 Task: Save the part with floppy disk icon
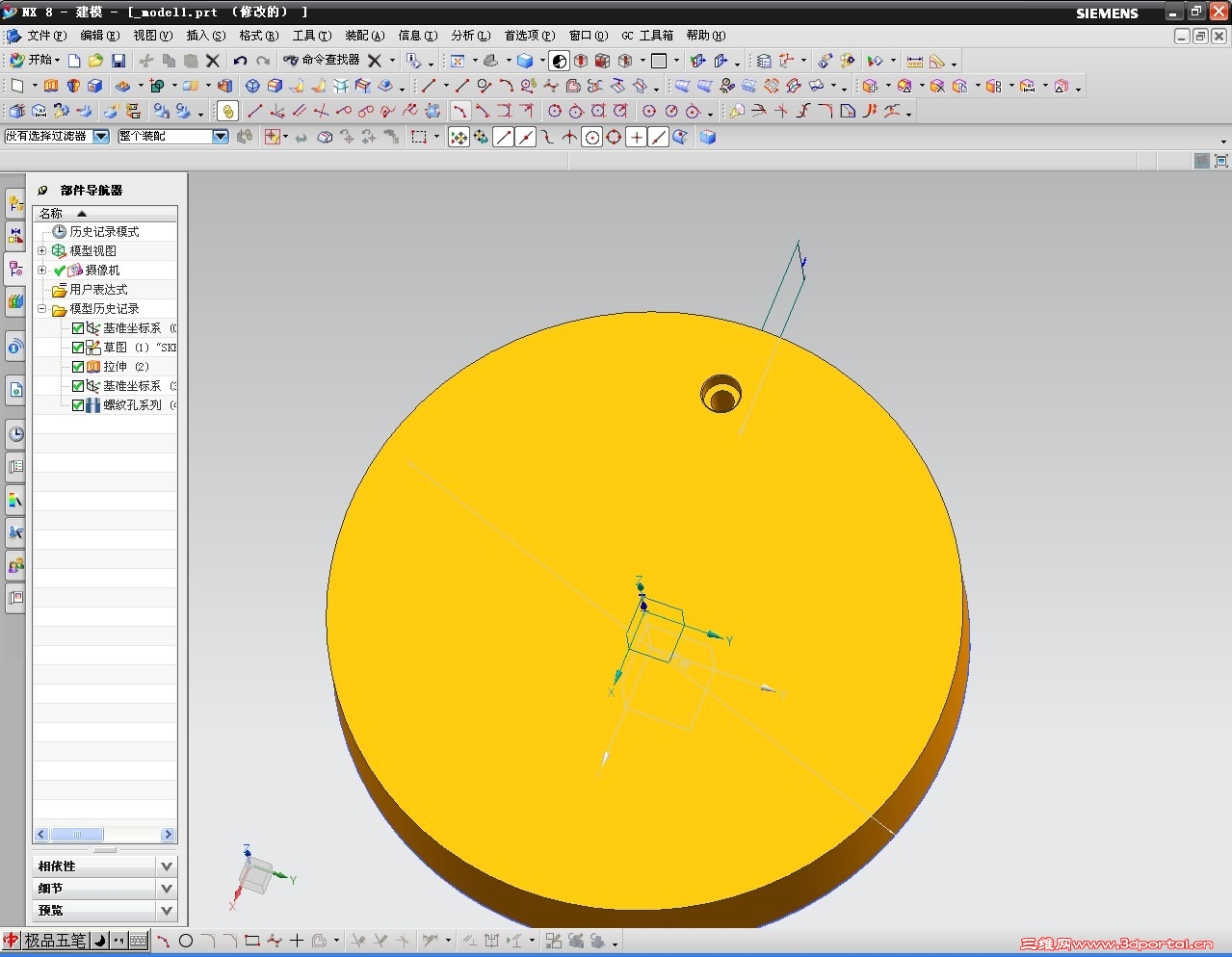118,60
